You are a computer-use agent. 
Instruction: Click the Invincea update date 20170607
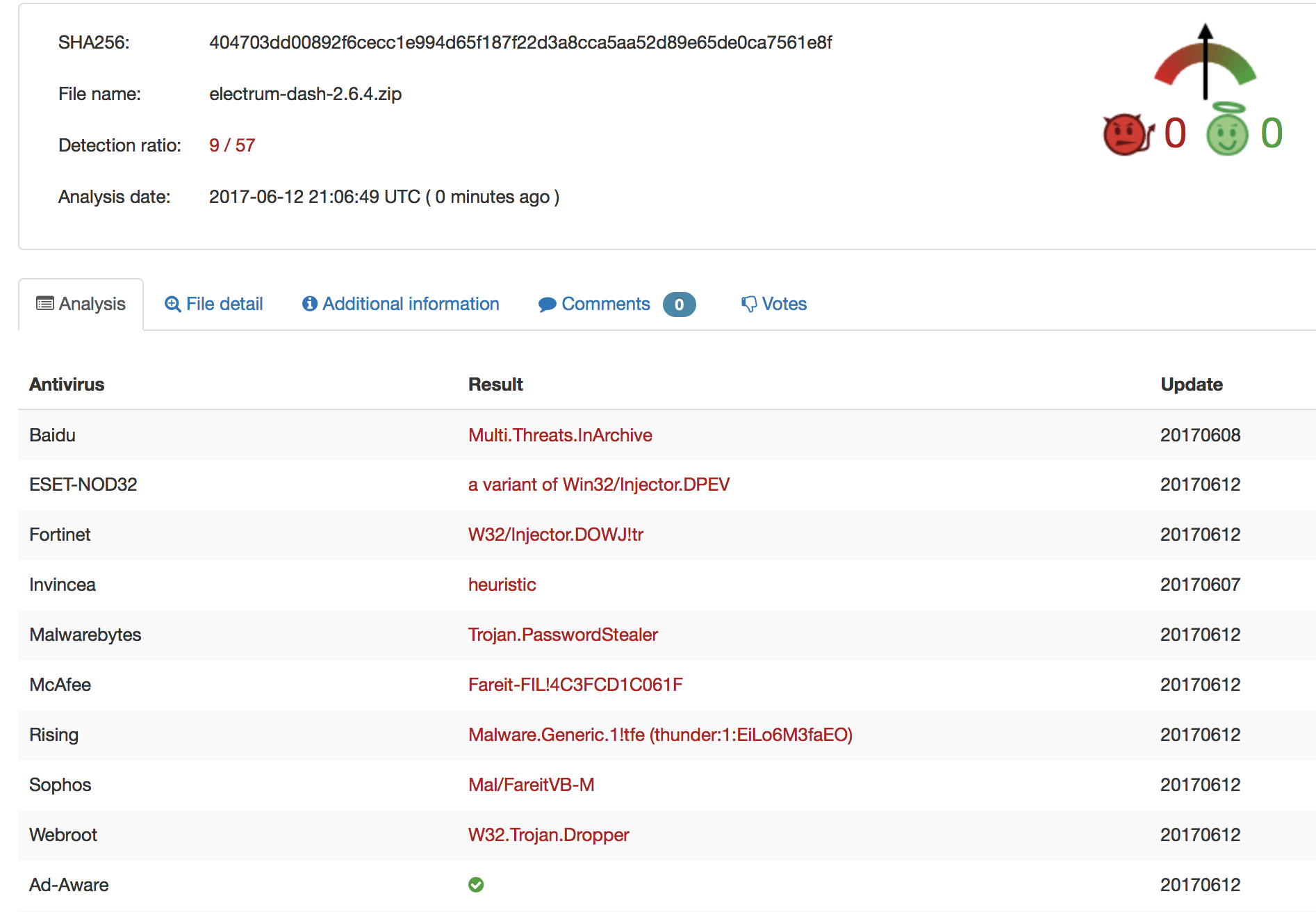tap(1200, 585)
